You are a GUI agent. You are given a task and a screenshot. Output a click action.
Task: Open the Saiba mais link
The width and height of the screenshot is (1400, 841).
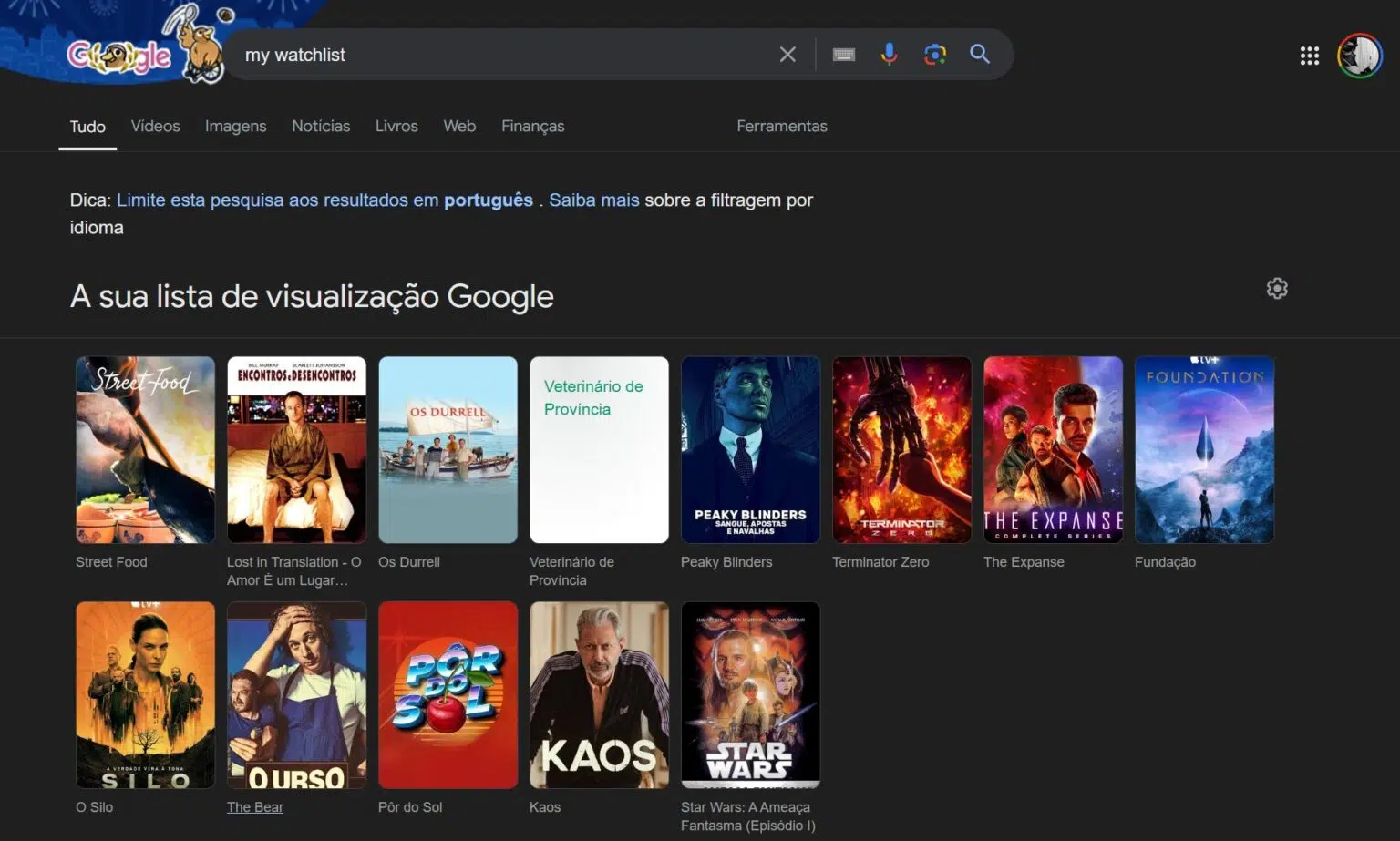tap(594, 200)
